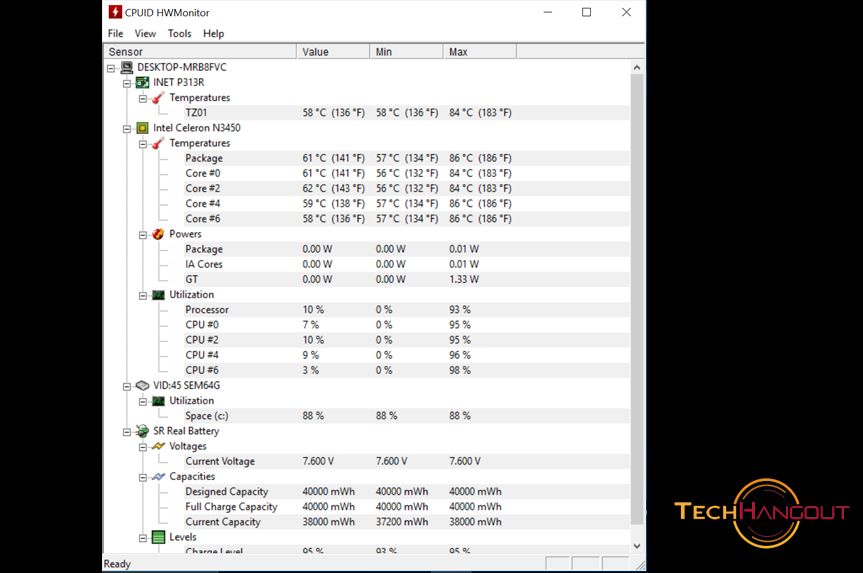Collapse the Capacities section
This screenshot has height=573, width=863.
point(143,477)
